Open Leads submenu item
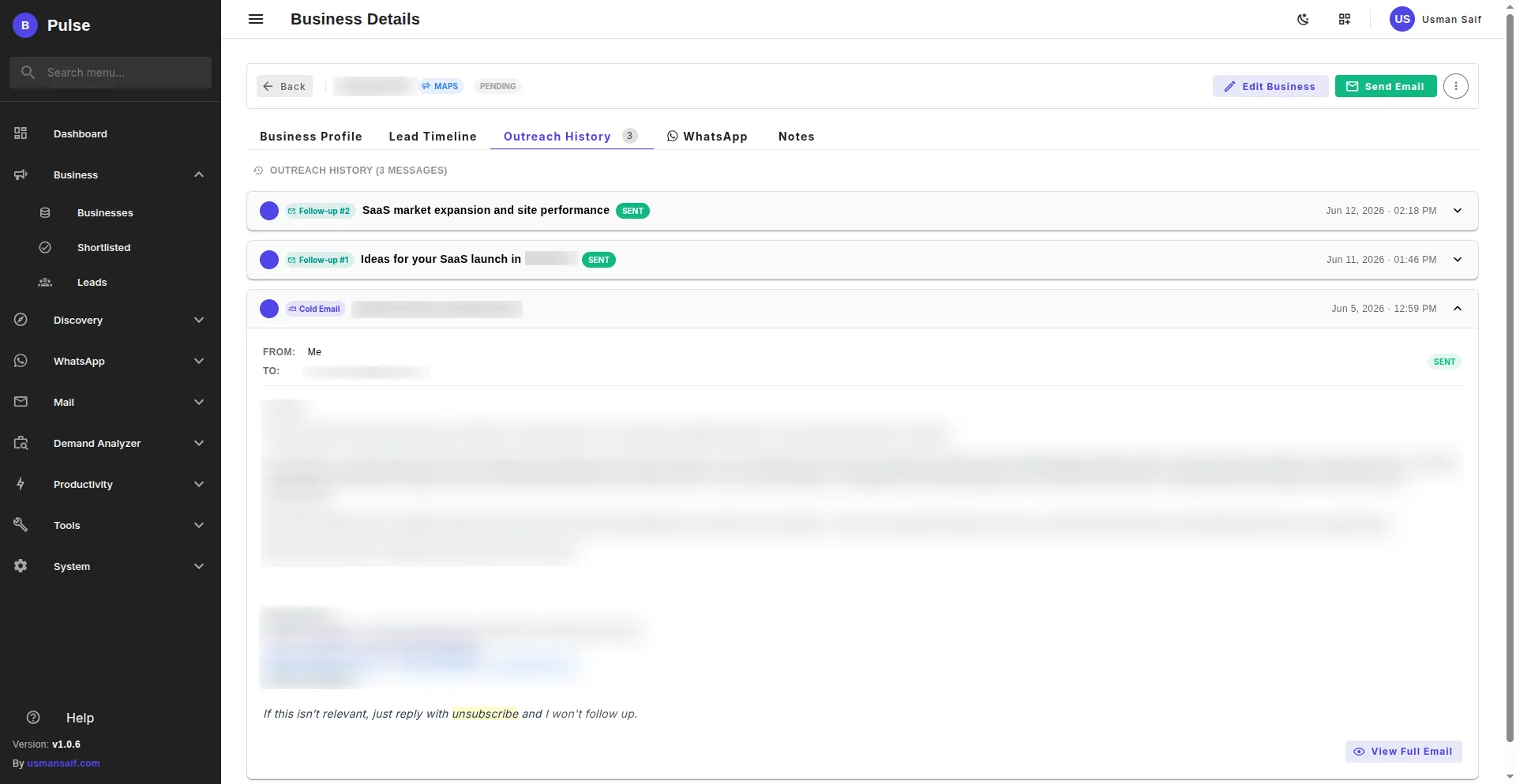 pos(111,282)
